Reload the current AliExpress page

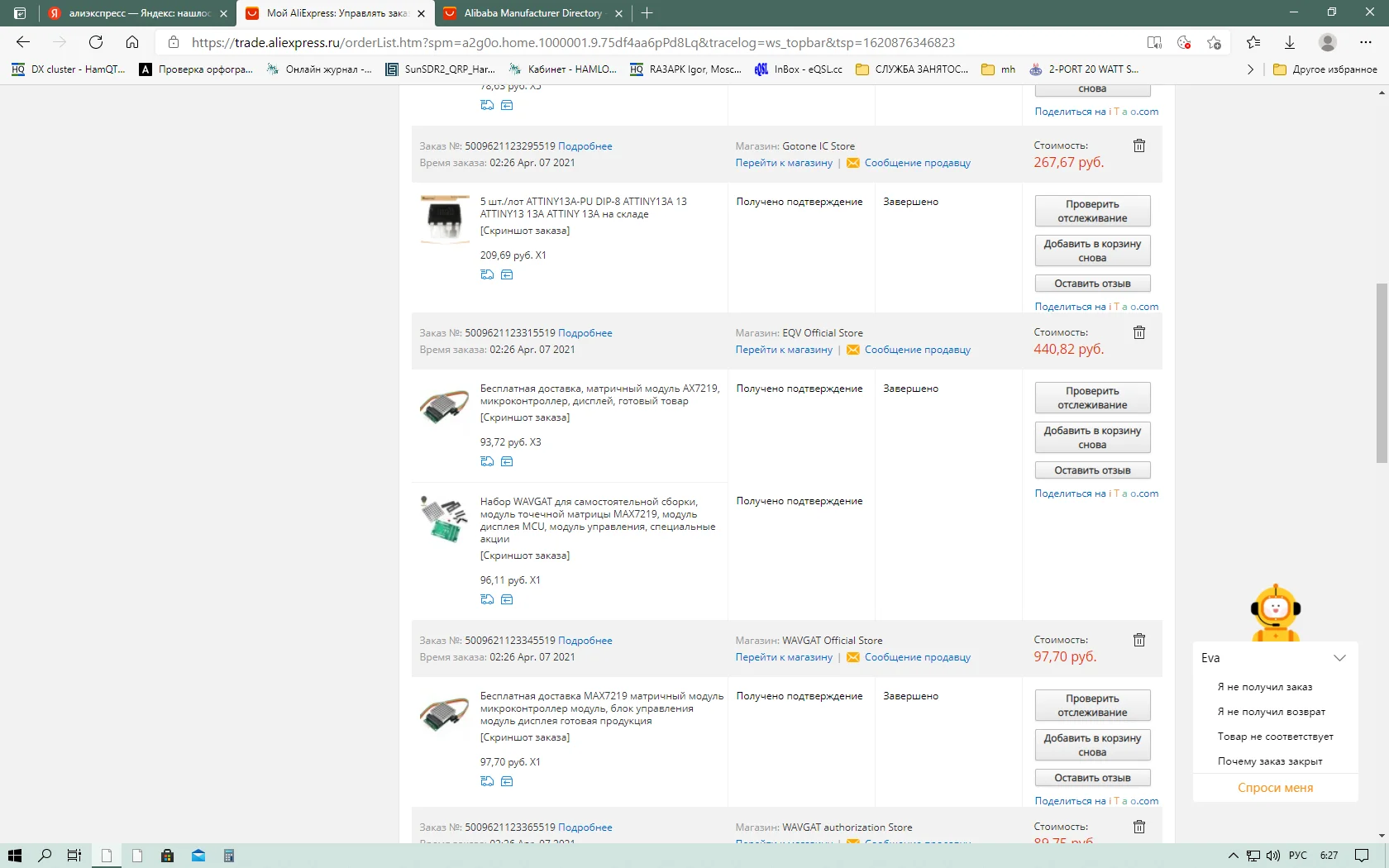(96, 42)
